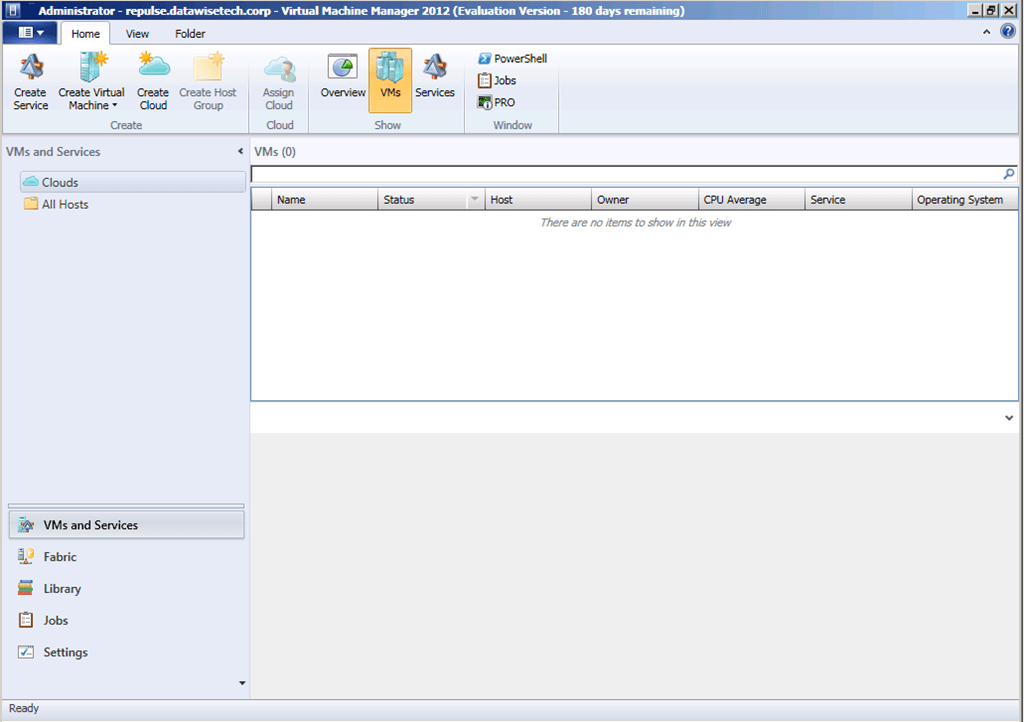The image size is (1024, 722).
Task: Open the Status column filter dropdown
Action: 475,199
